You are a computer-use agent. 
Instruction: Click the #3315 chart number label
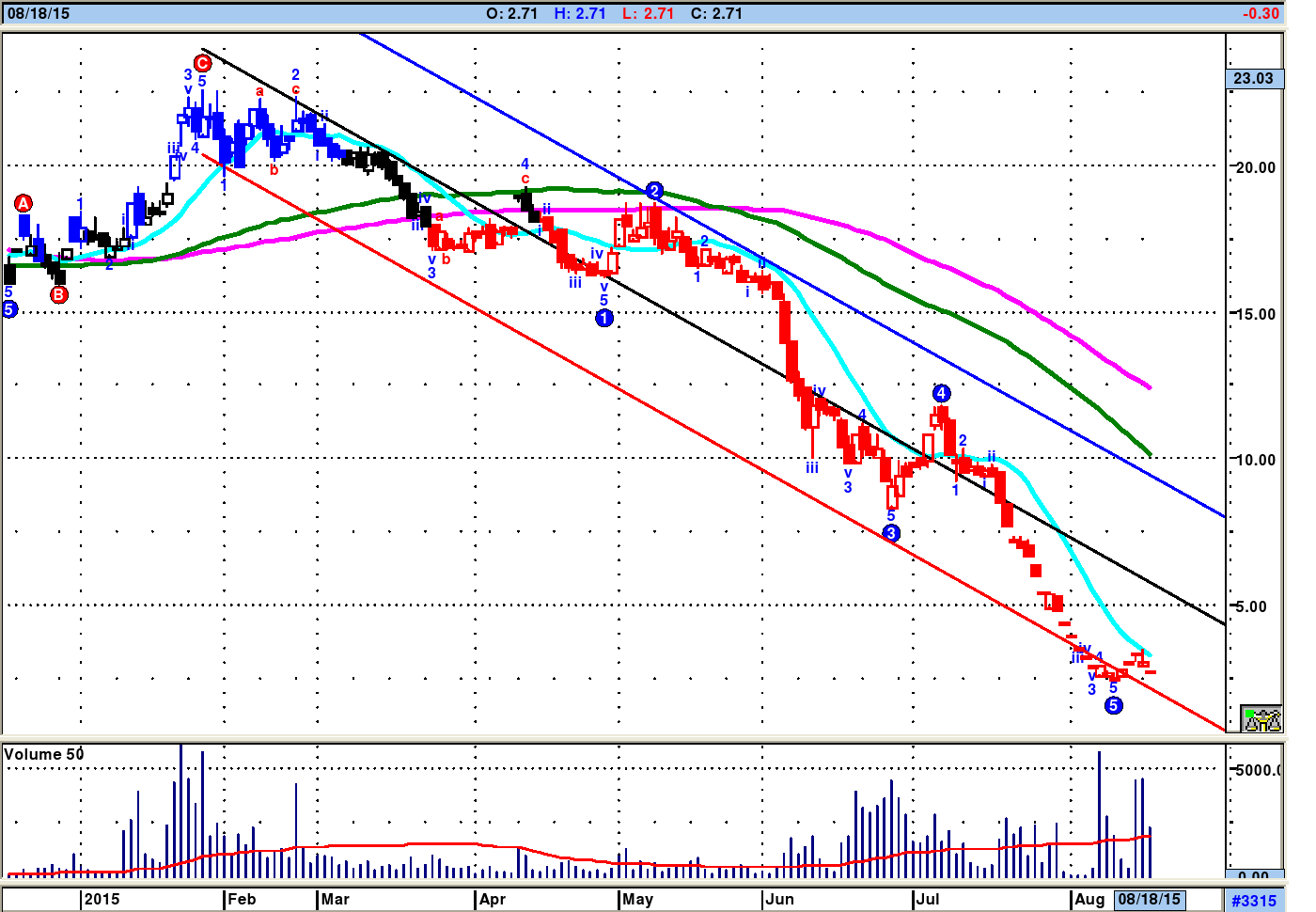click(x=1254, y=900)
